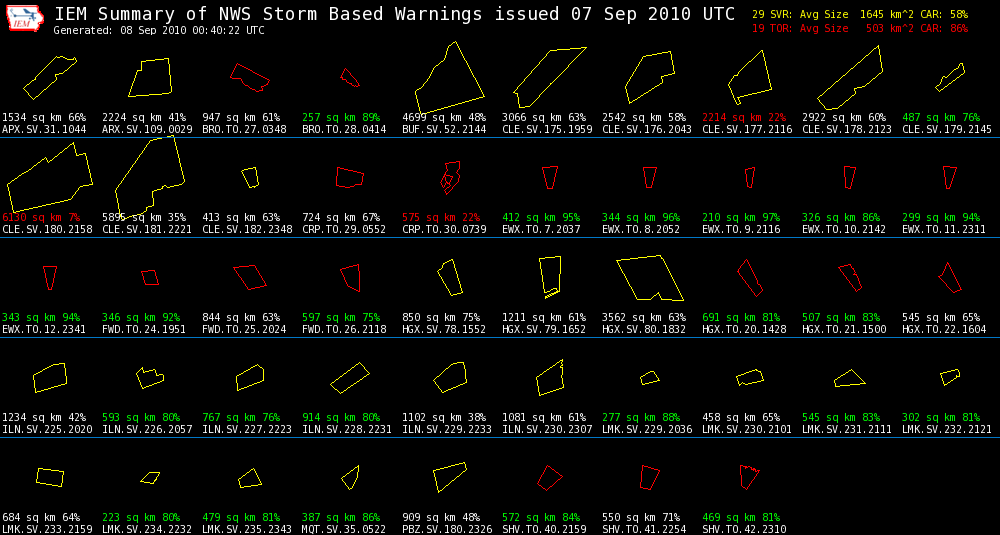Click the CLE.SV.181.2221 polygon outline
The image size is (1000, 535).
(151, 175)
